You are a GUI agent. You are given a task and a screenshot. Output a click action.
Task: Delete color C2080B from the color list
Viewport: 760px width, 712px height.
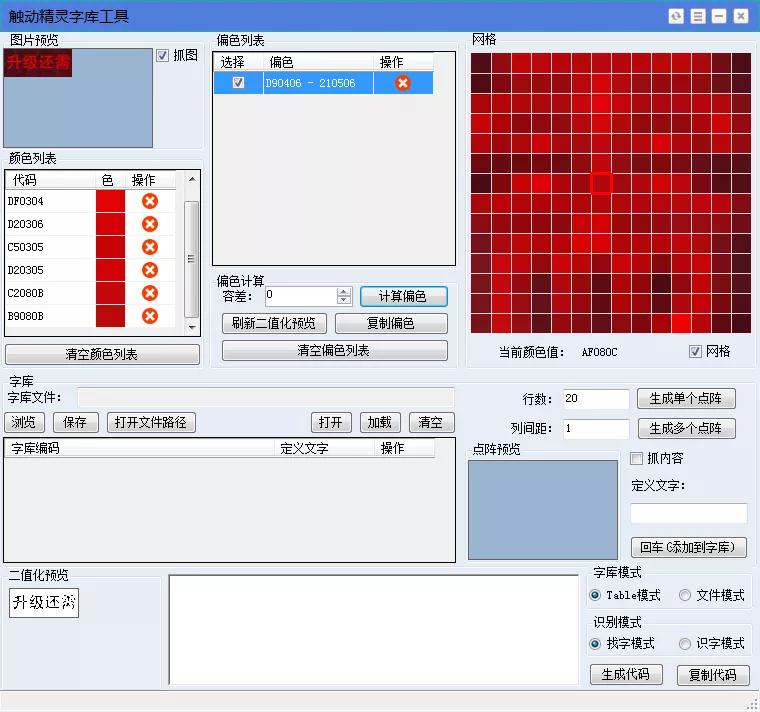click(x=150, y=293)
